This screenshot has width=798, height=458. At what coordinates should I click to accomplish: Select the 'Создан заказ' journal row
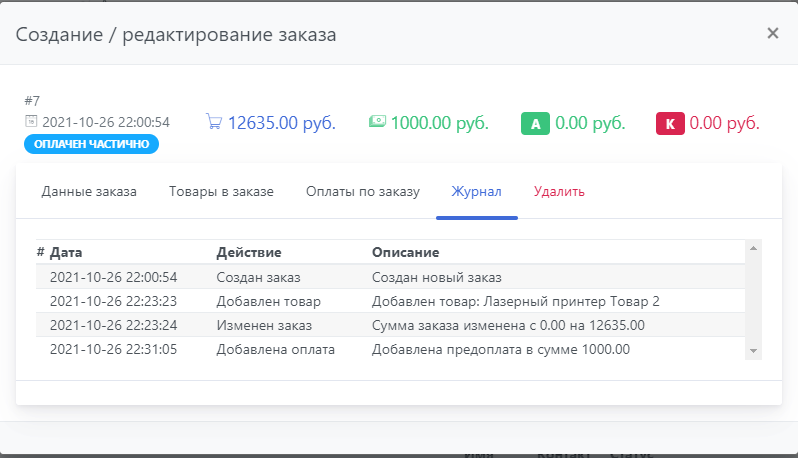[258, 277]
